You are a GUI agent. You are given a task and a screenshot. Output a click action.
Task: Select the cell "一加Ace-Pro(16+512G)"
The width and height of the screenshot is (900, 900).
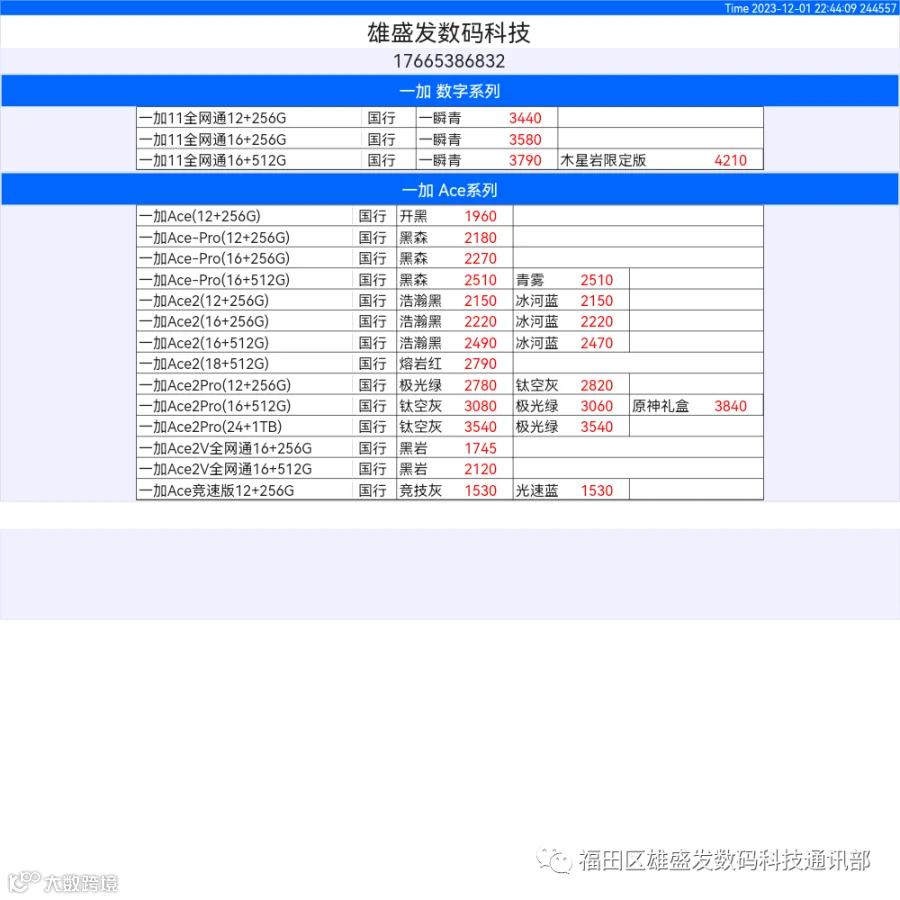pos(214,280)
